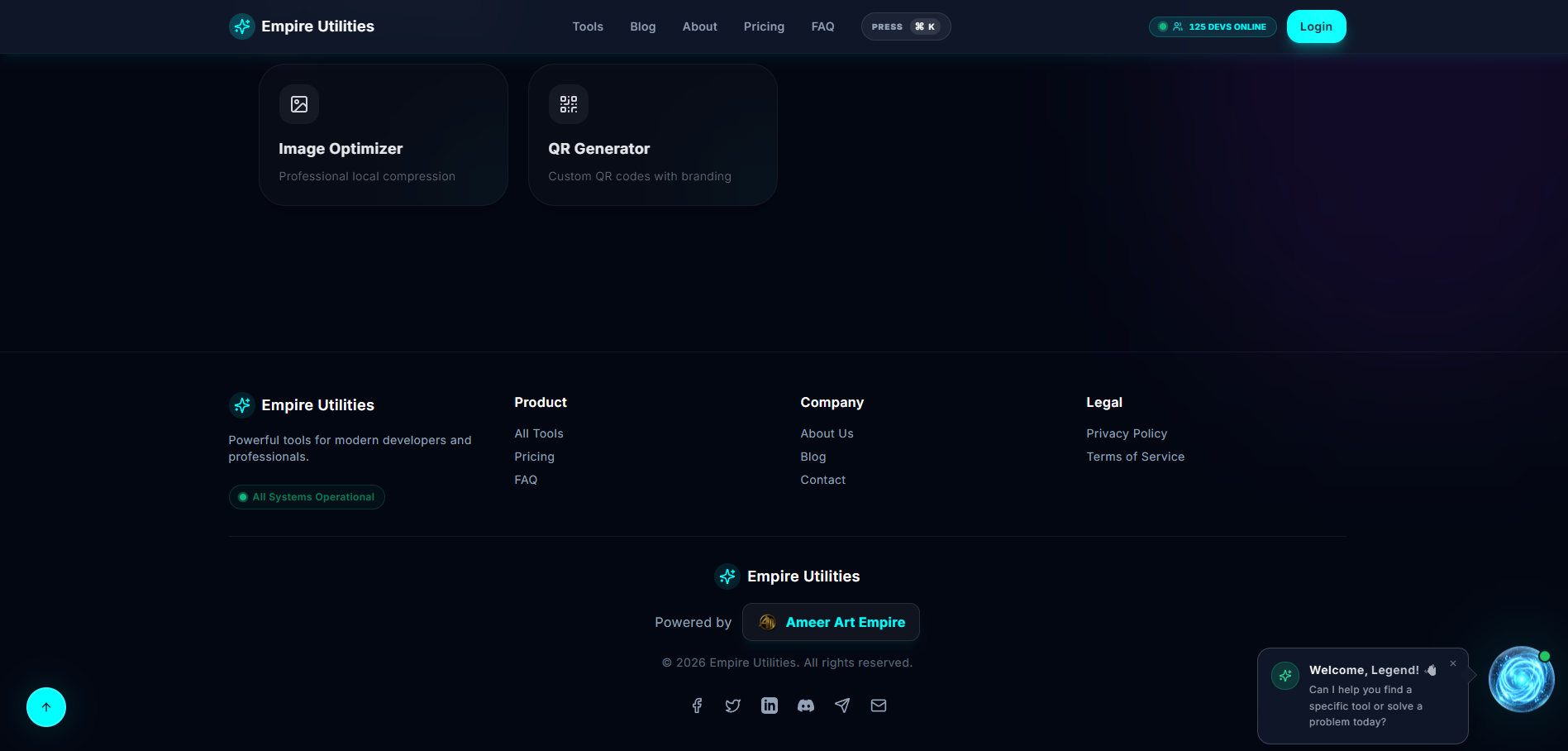Open the Discord footer icon

[x=806, y=706]
